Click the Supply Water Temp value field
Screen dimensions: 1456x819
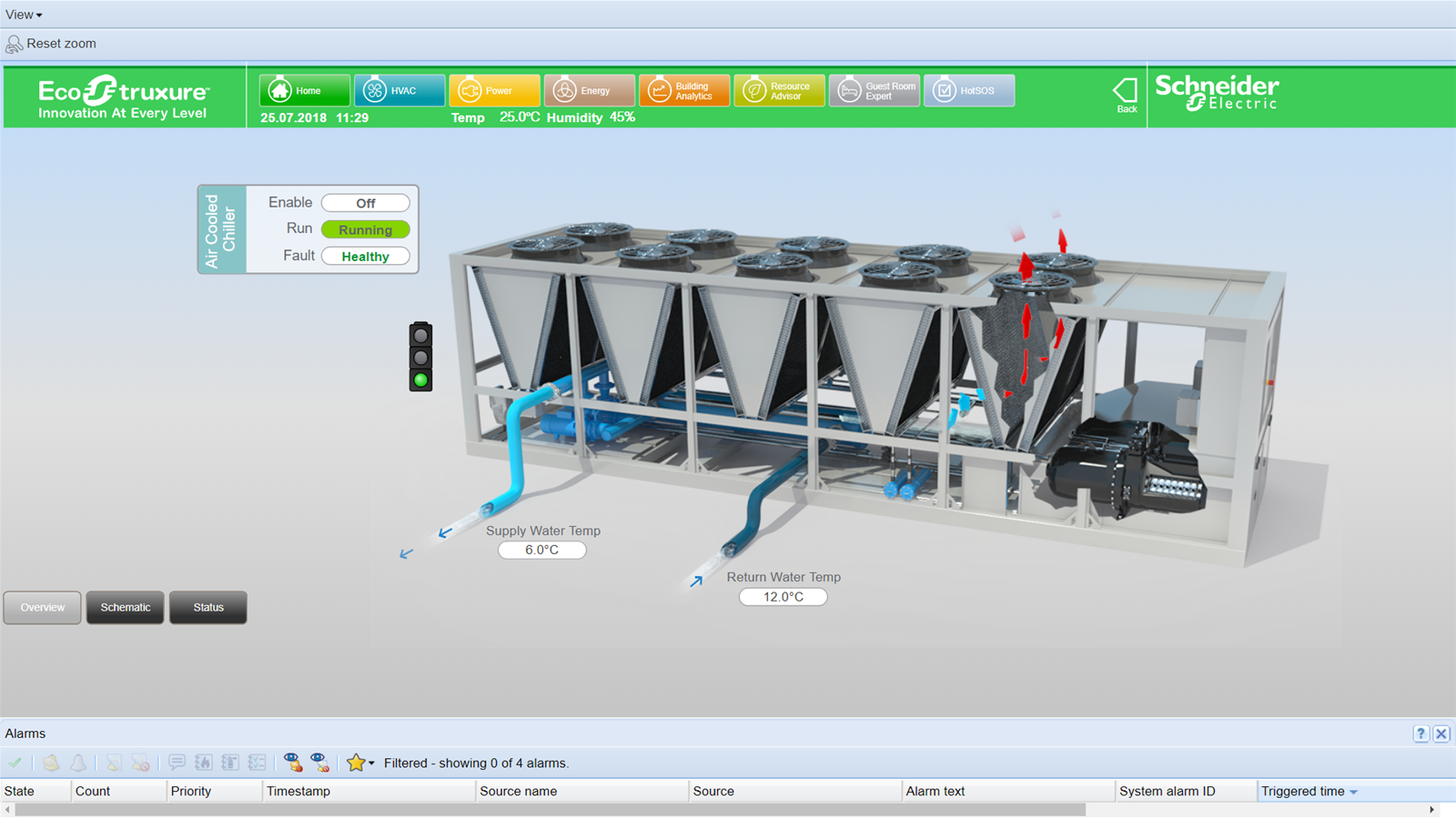(542, 551)
